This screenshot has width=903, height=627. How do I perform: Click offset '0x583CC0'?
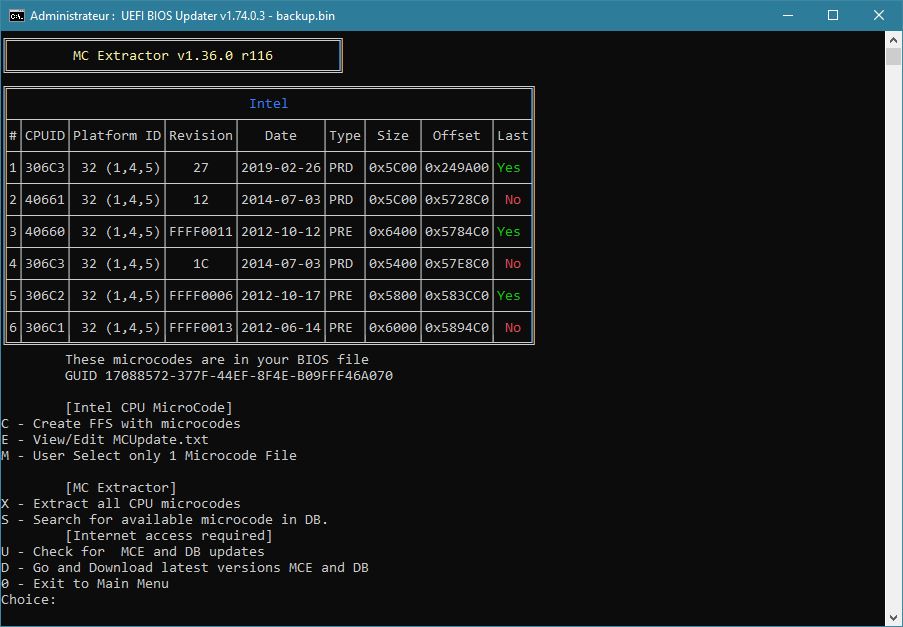[457, 295]
